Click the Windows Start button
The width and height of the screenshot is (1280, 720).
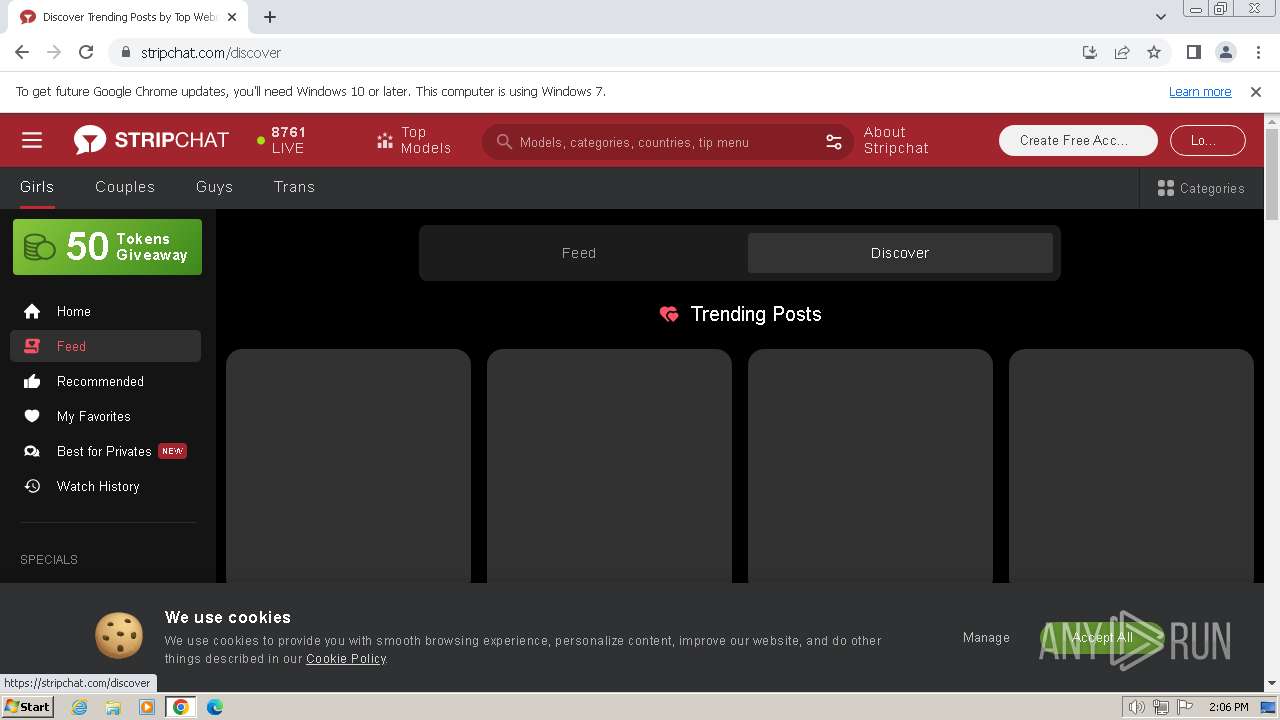pyautogui.click(x=27, y=706)
